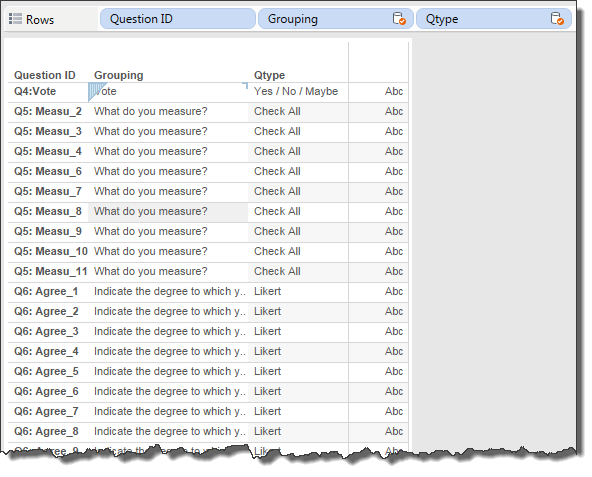Select the Q5: Measu_8 row label
The width and height of the screenshot is (592, 477).
coord(48,211)
